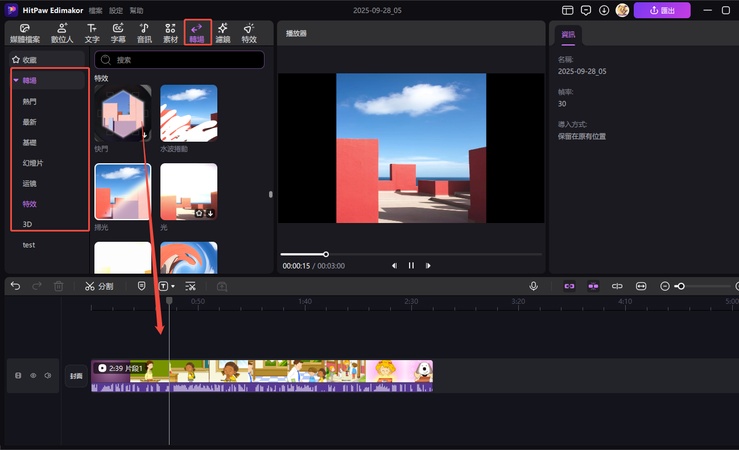Collapse the 轉場 category tree
Screen dimensions: 739x450
tap(16, 80)
